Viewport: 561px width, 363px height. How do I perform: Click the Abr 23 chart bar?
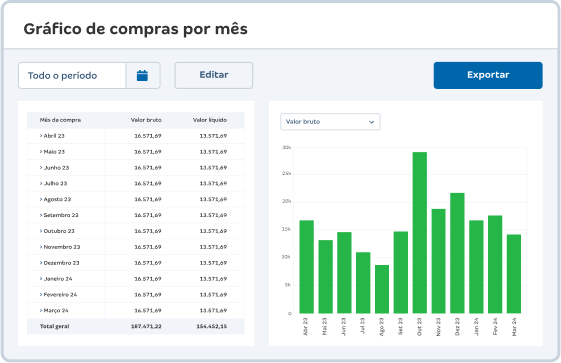point(306,267)
